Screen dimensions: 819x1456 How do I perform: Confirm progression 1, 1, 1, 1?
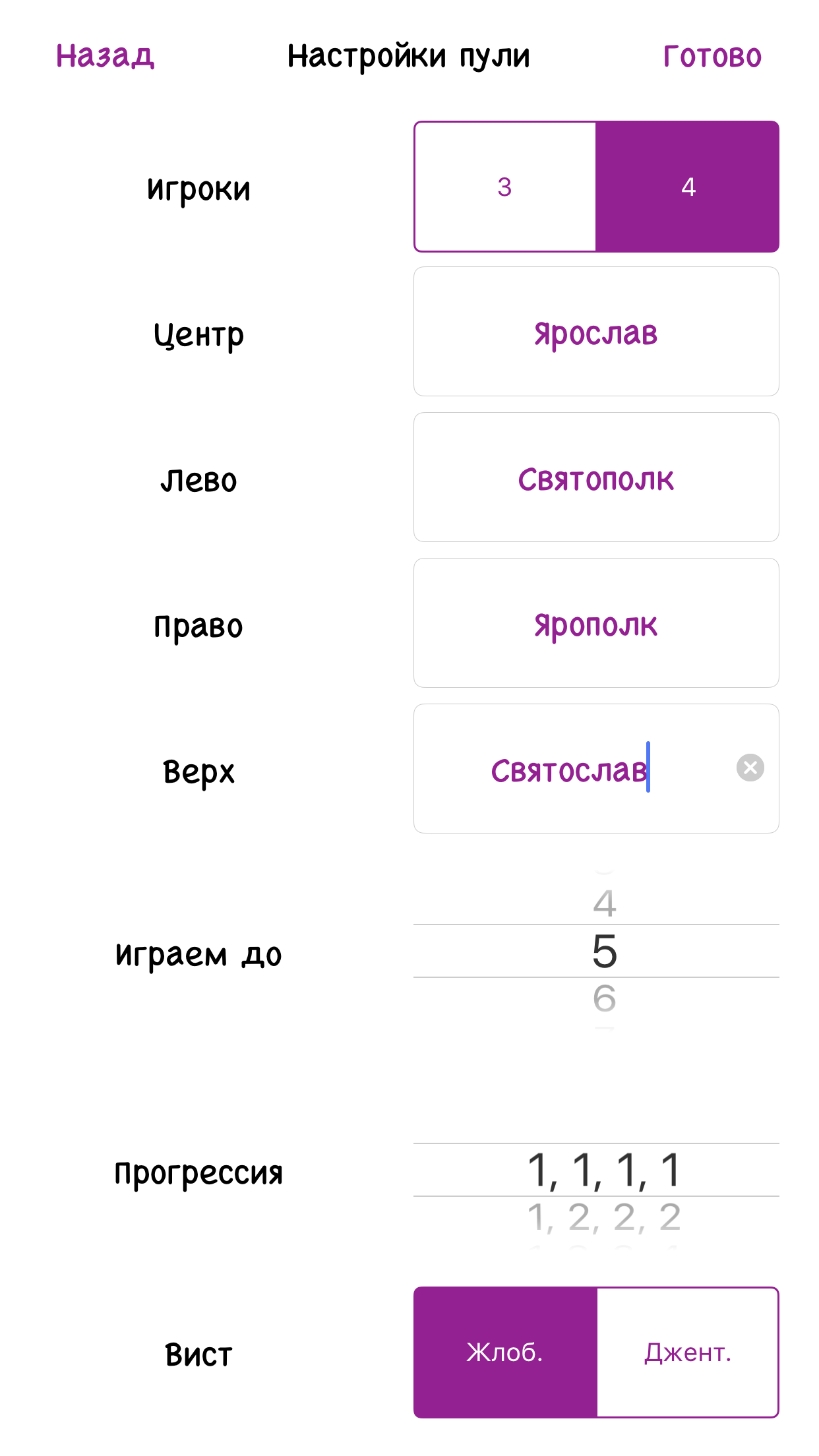(x=603, y=1172)
